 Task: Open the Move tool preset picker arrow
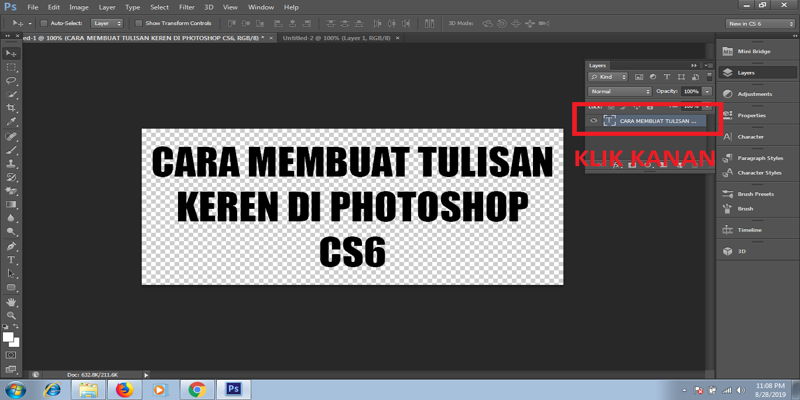pyautogui.click(x=30, y=23)
